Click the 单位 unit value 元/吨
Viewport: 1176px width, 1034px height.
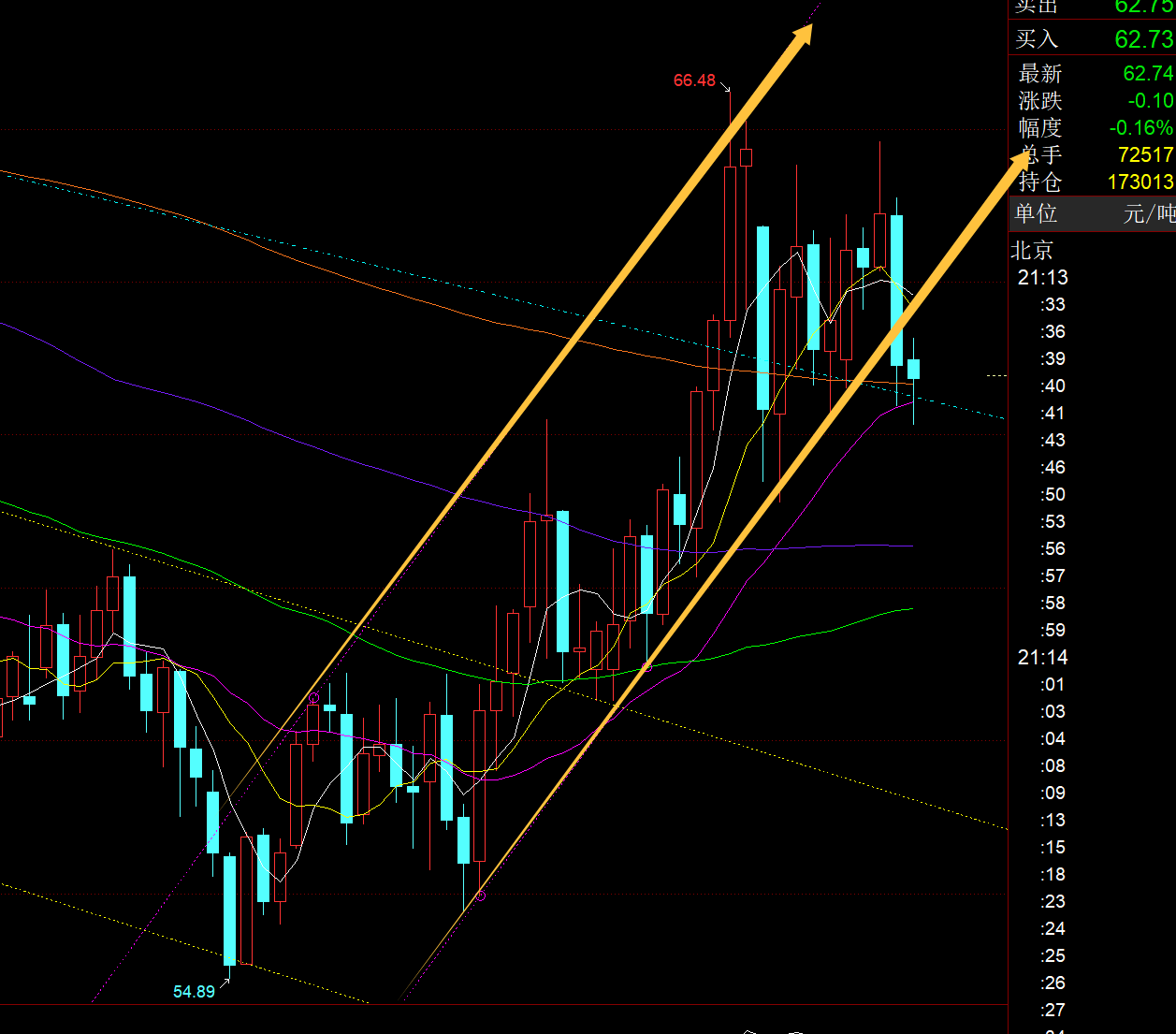point(1149,213)
